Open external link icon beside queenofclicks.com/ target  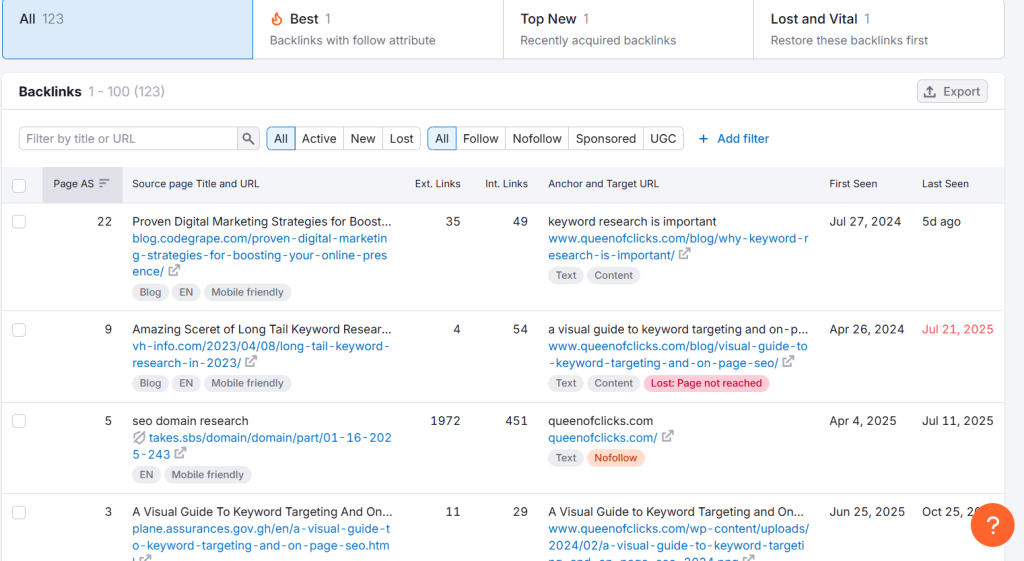pyautogui.click(x=667, y=436)
